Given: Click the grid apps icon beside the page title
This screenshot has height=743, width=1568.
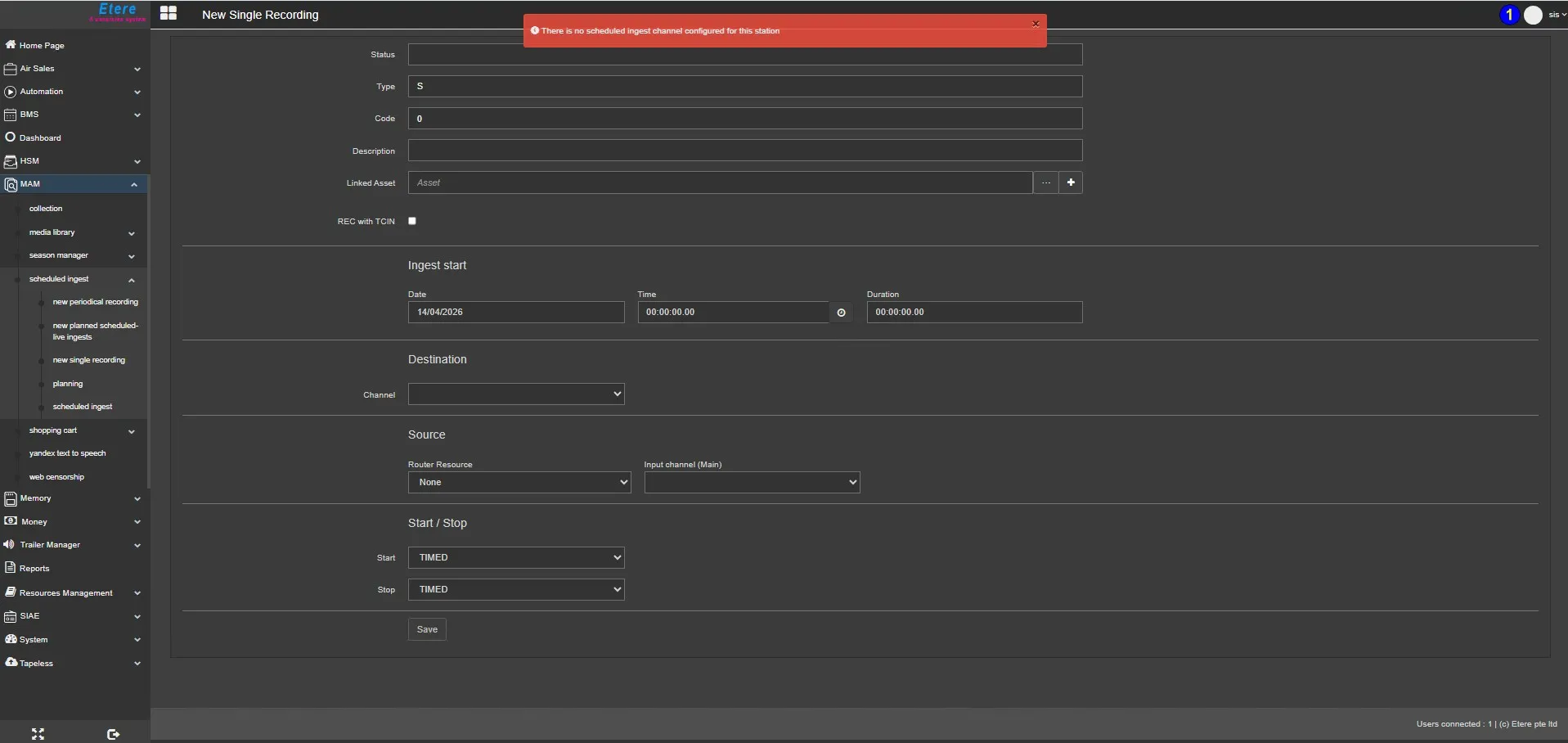Looking at the screenshot, I should point(168,14).
